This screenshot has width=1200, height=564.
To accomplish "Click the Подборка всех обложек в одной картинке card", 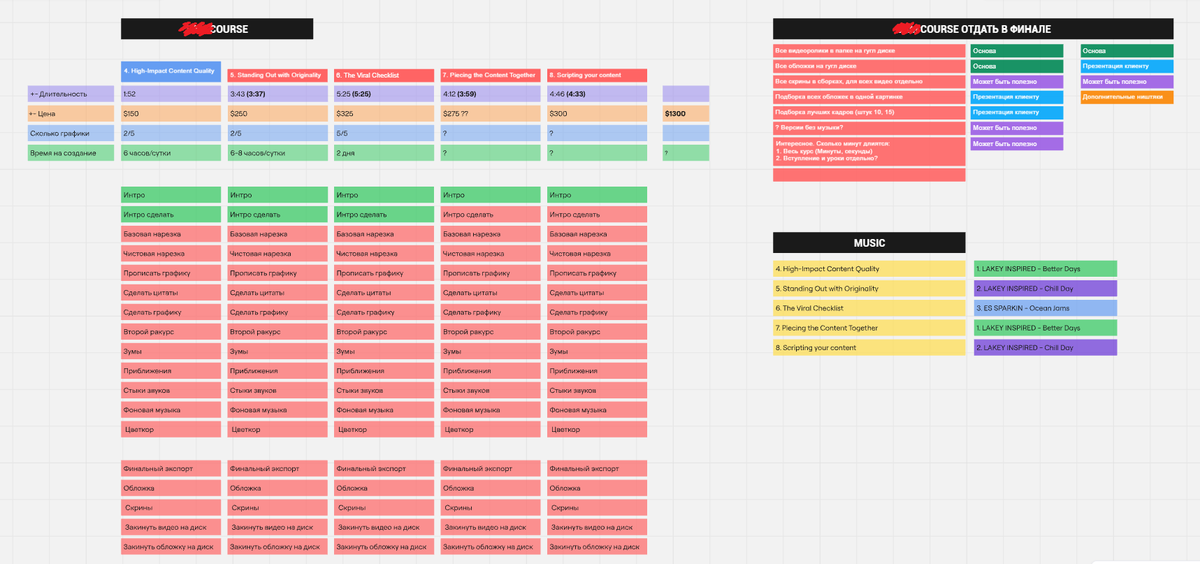I will 869,97.
